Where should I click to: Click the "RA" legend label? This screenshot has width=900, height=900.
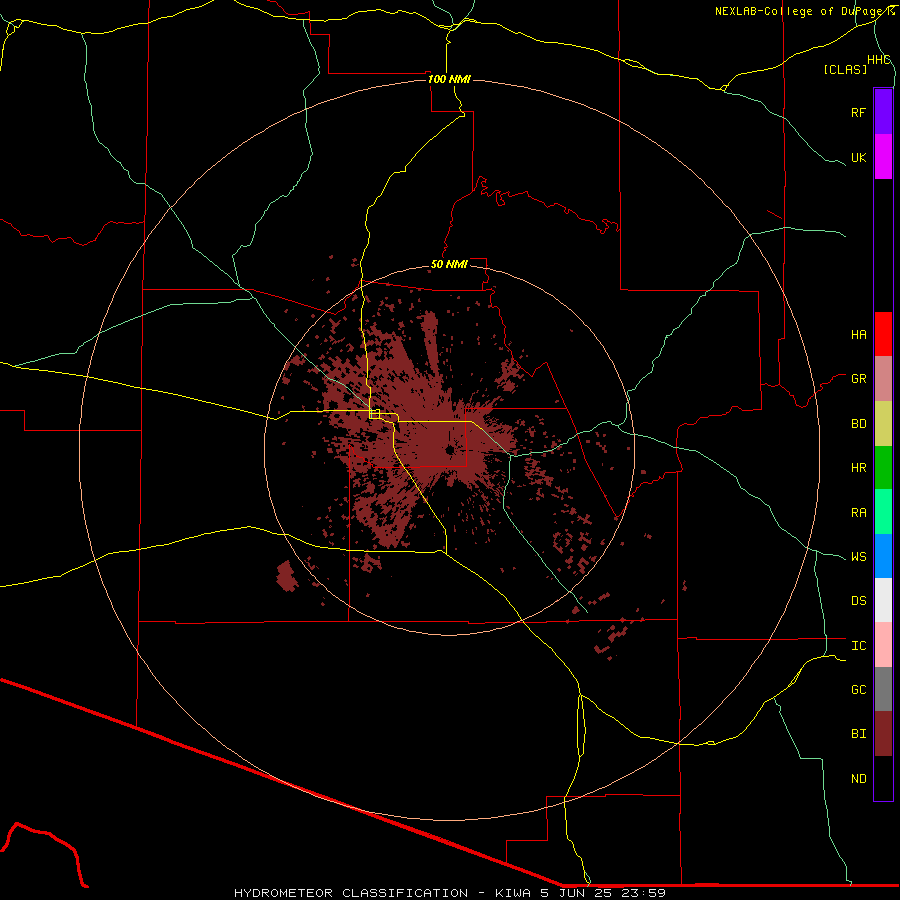pos(858,513)
